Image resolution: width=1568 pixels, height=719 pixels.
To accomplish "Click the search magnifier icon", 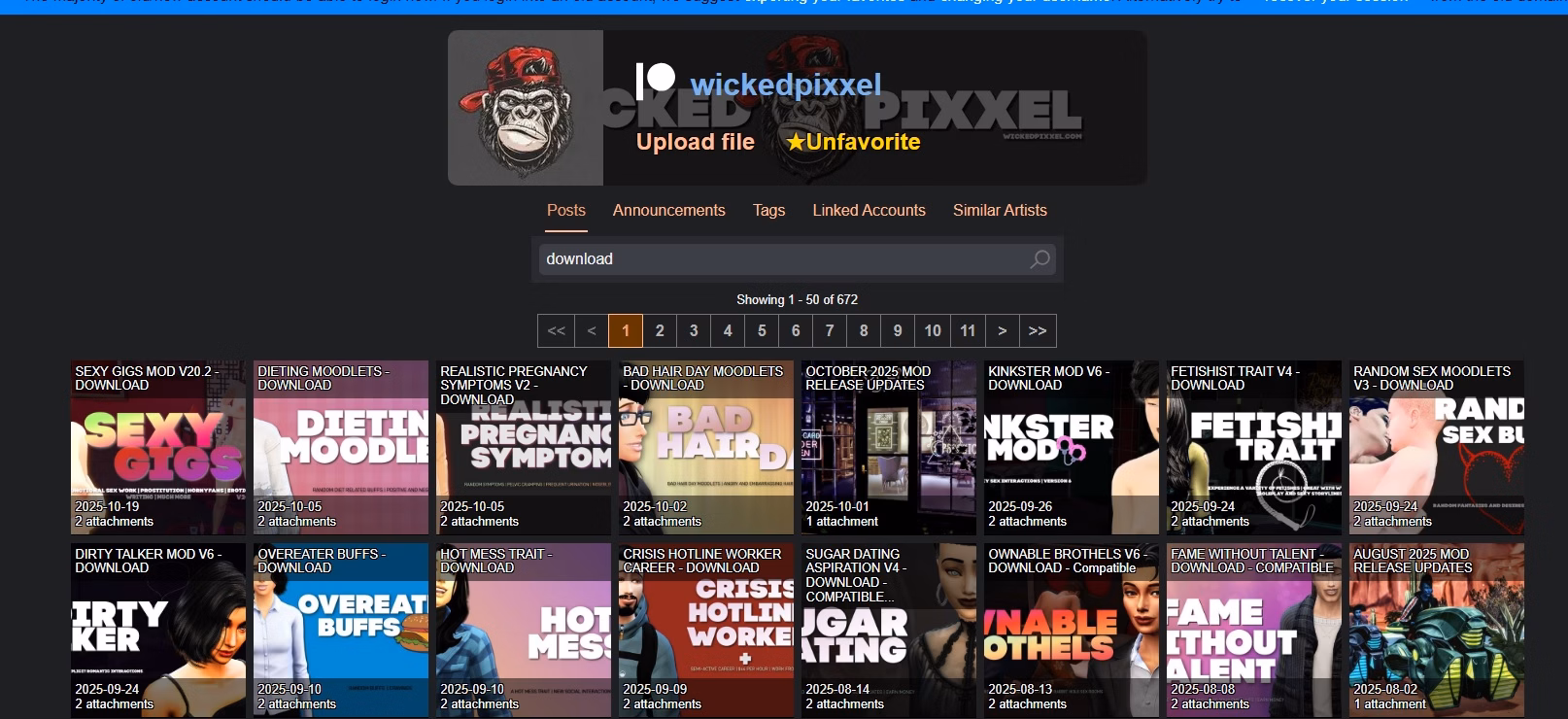I will (x=1040, y=258).
